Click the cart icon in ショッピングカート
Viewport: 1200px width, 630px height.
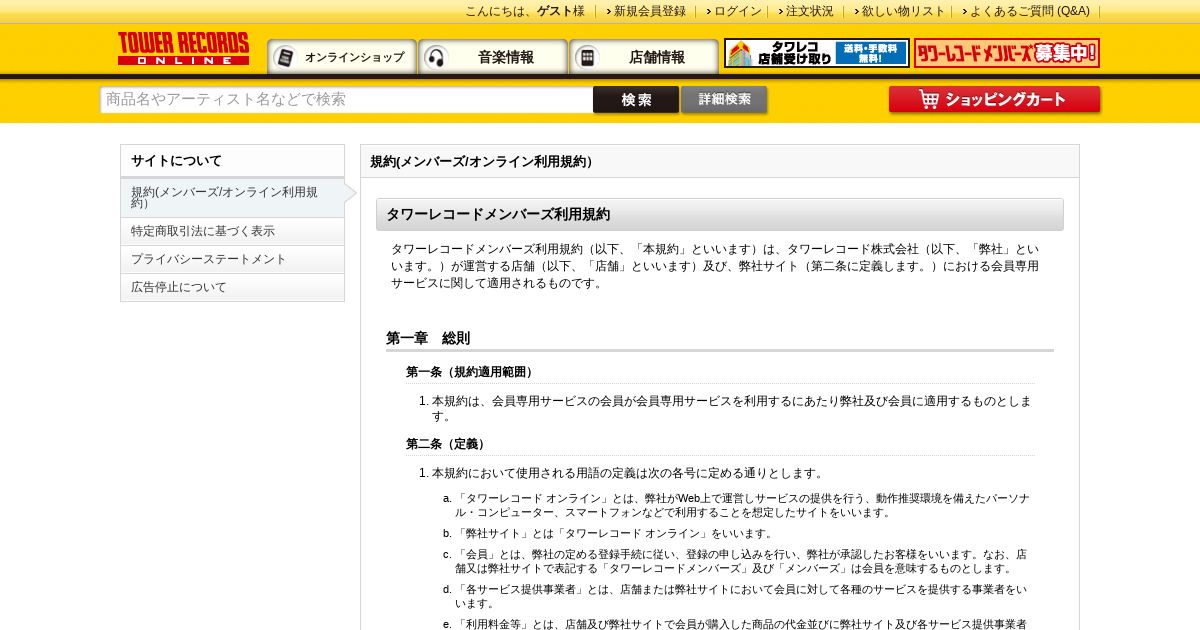tap(929, 99)
